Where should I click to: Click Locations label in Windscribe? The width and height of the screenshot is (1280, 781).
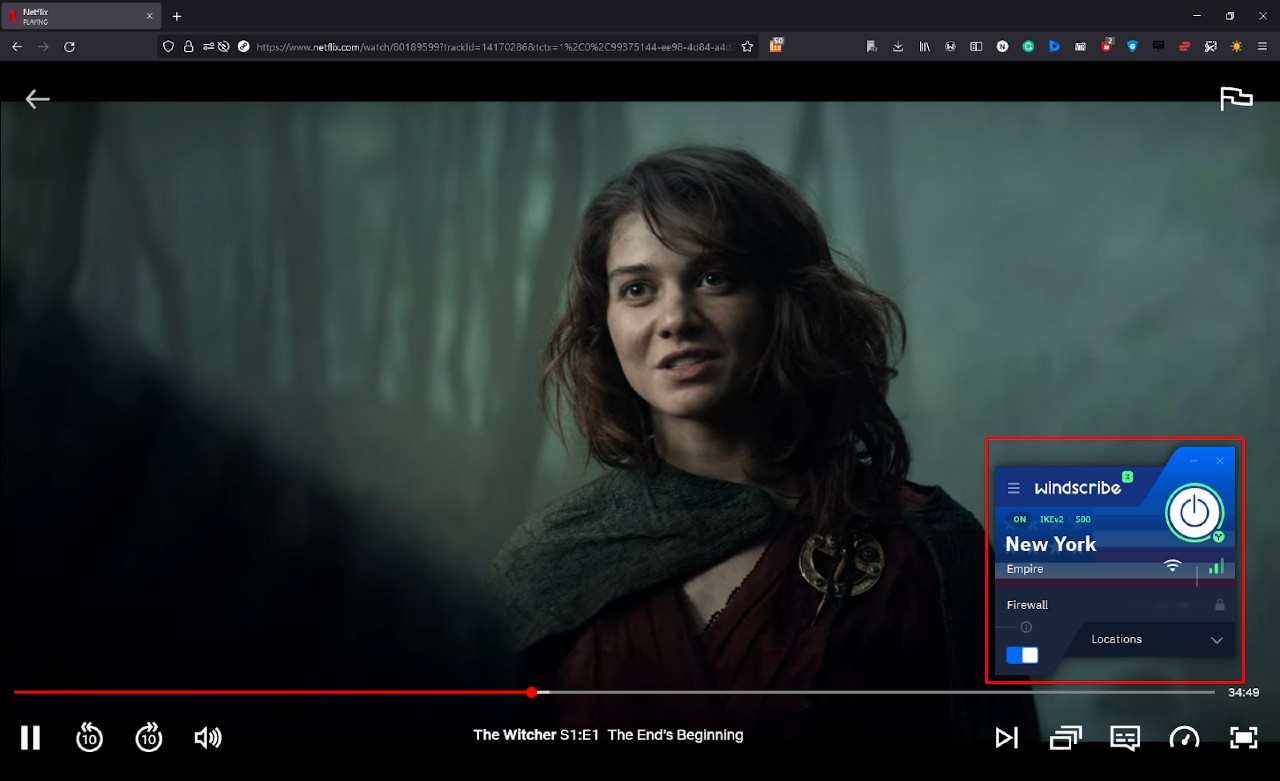pyautogui.click(x=1116, y=639)
